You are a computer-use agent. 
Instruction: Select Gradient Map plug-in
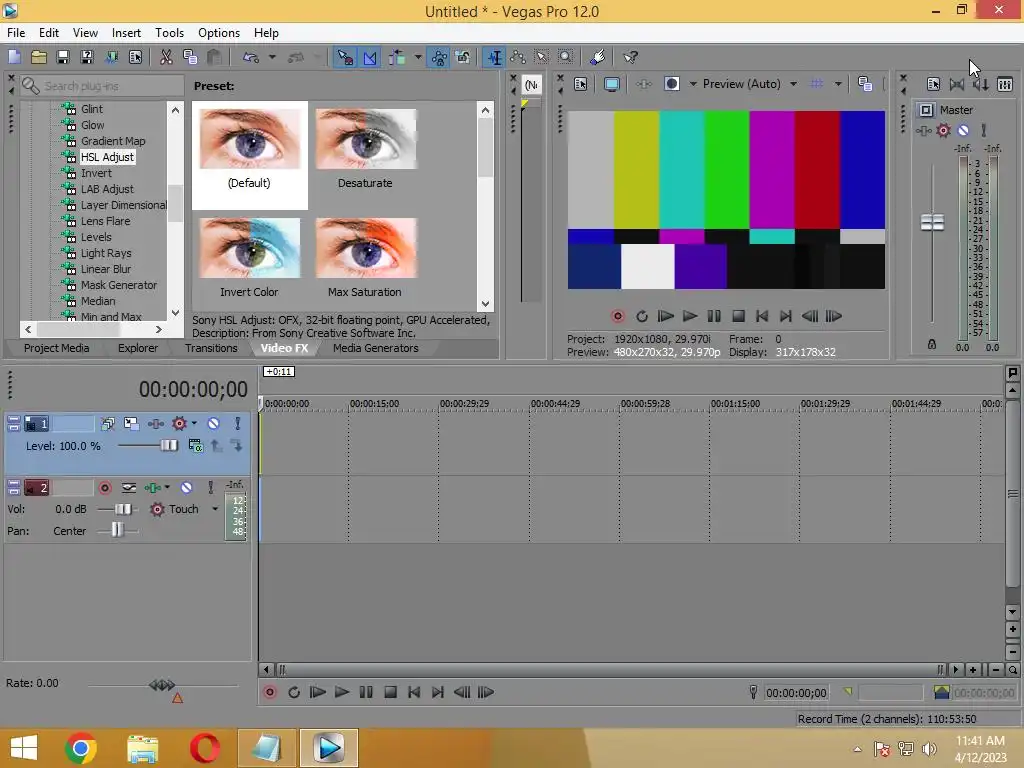point(112,141)
